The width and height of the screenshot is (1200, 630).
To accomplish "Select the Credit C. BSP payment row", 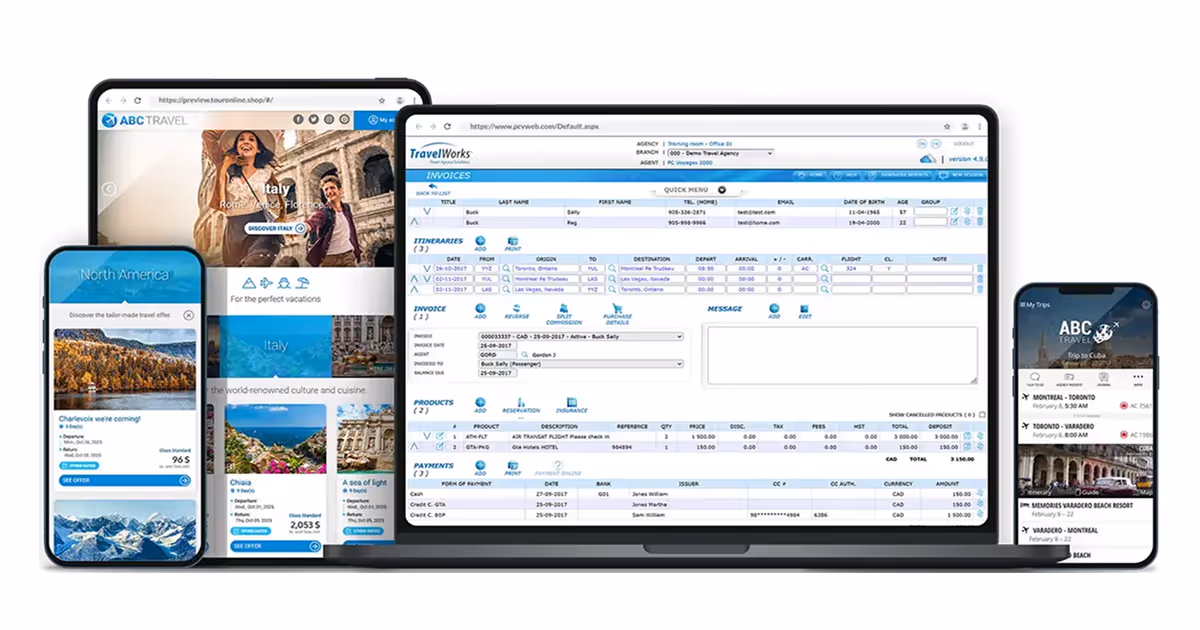I will 698,515.
